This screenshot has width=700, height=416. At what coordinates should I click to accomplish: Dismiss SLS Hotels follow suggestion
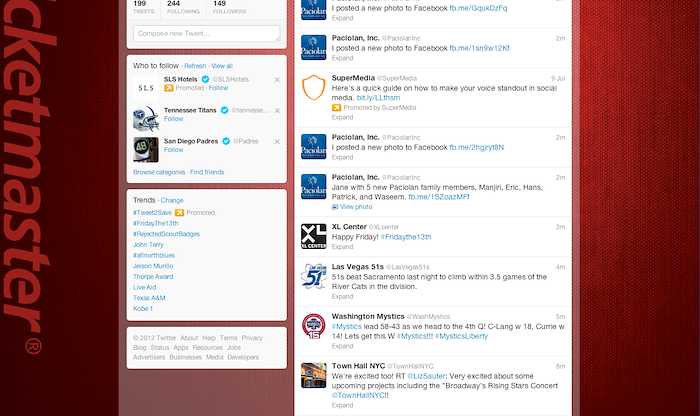277,79
